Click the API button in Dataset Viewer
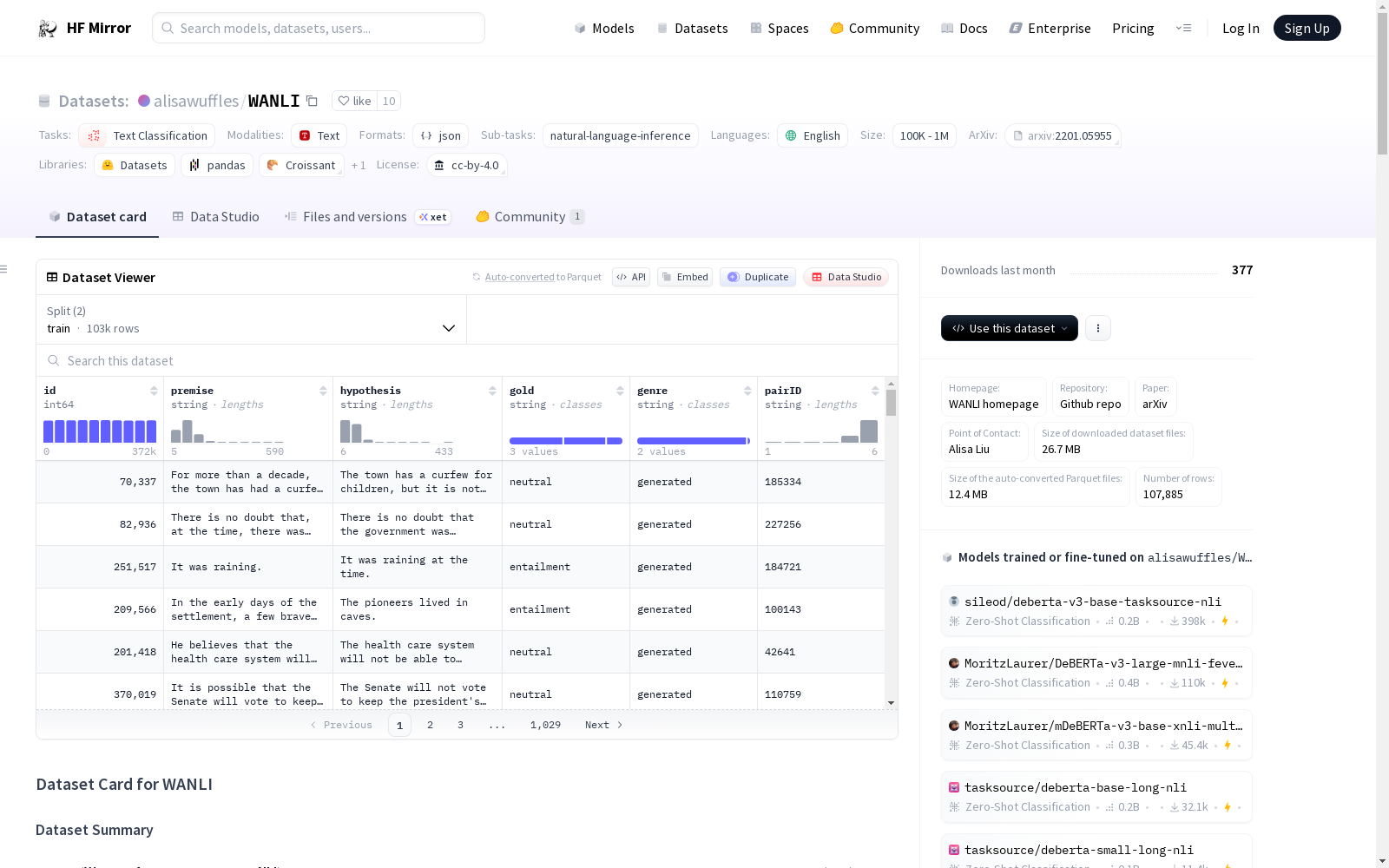This screenshot has height=868, width=1389. tap(631, 277)
